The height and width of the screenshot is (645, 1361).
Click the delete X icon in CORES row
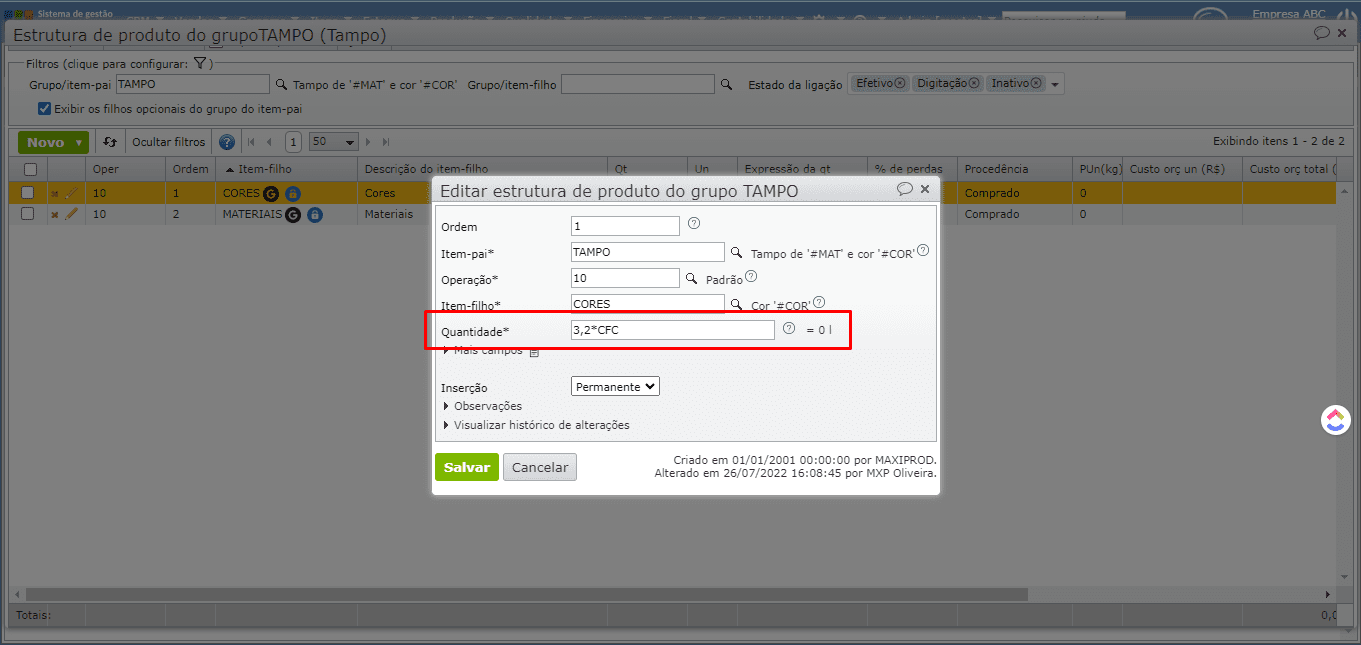pyautogui.click(x=55, y=193)
